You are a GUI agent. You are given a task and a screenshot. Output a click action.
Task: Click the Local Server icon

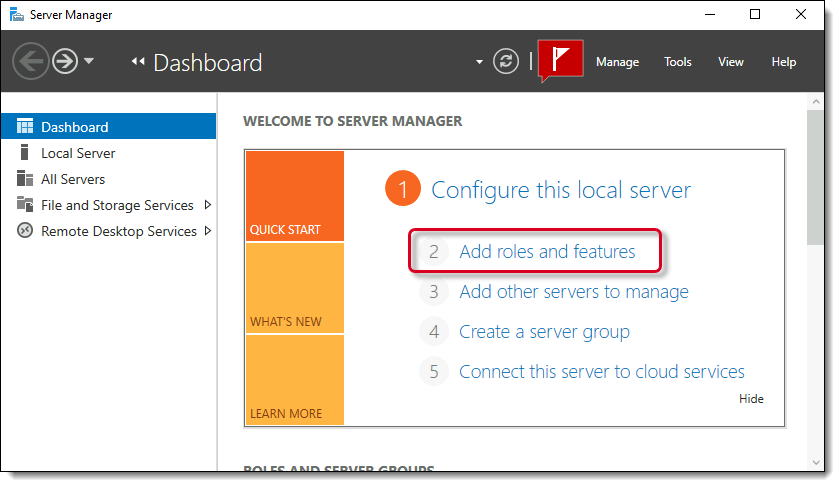click(25, 153)
